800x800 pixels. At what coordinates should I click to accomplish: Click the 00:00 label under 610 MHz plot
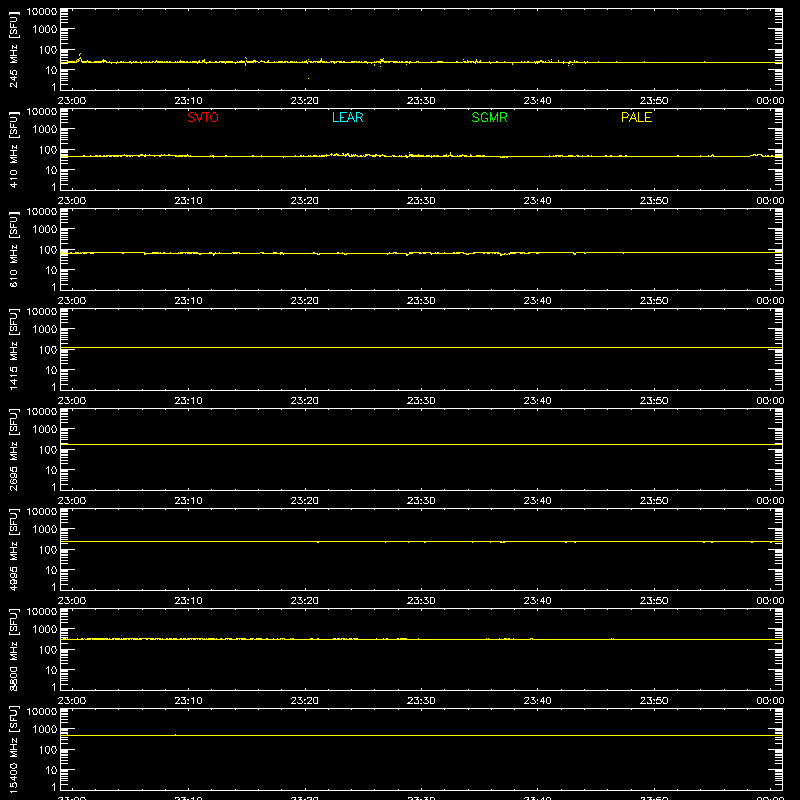pos(770,301)
